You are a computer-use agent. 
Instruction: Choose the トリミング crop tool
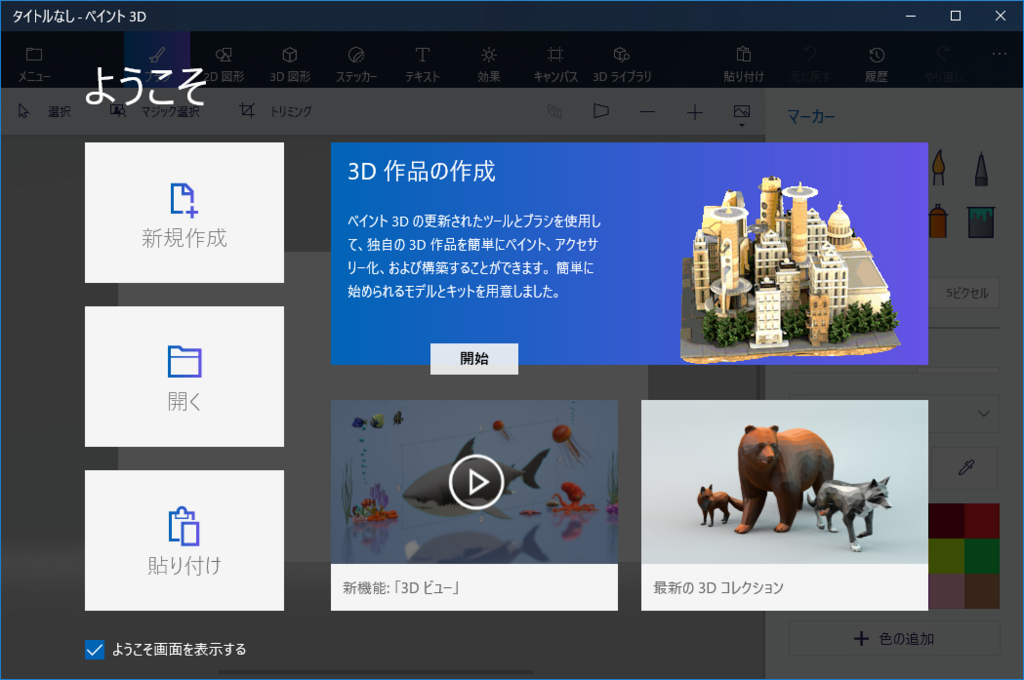(276, 111)
